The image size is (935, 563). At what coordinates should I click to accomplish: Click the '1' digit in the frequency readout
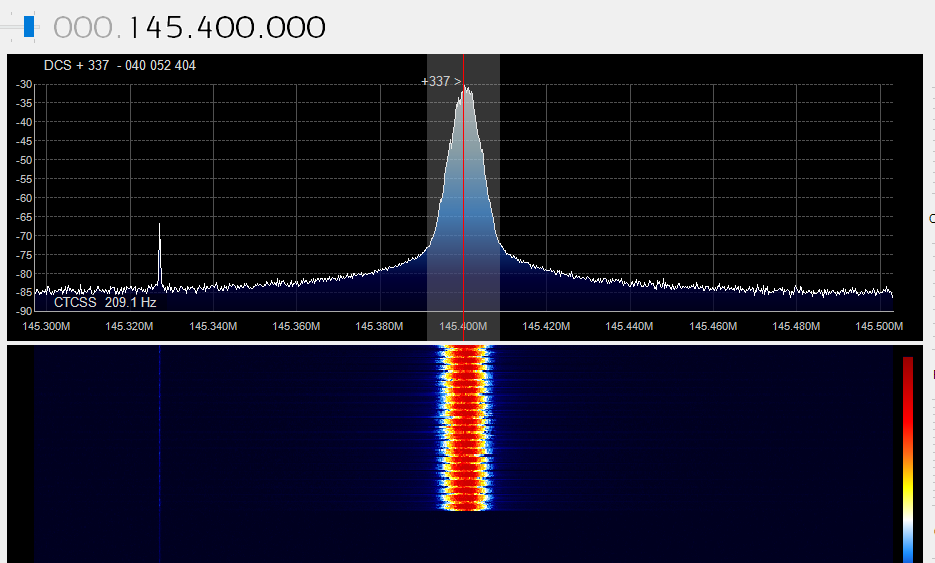click(x=136, y=28)
